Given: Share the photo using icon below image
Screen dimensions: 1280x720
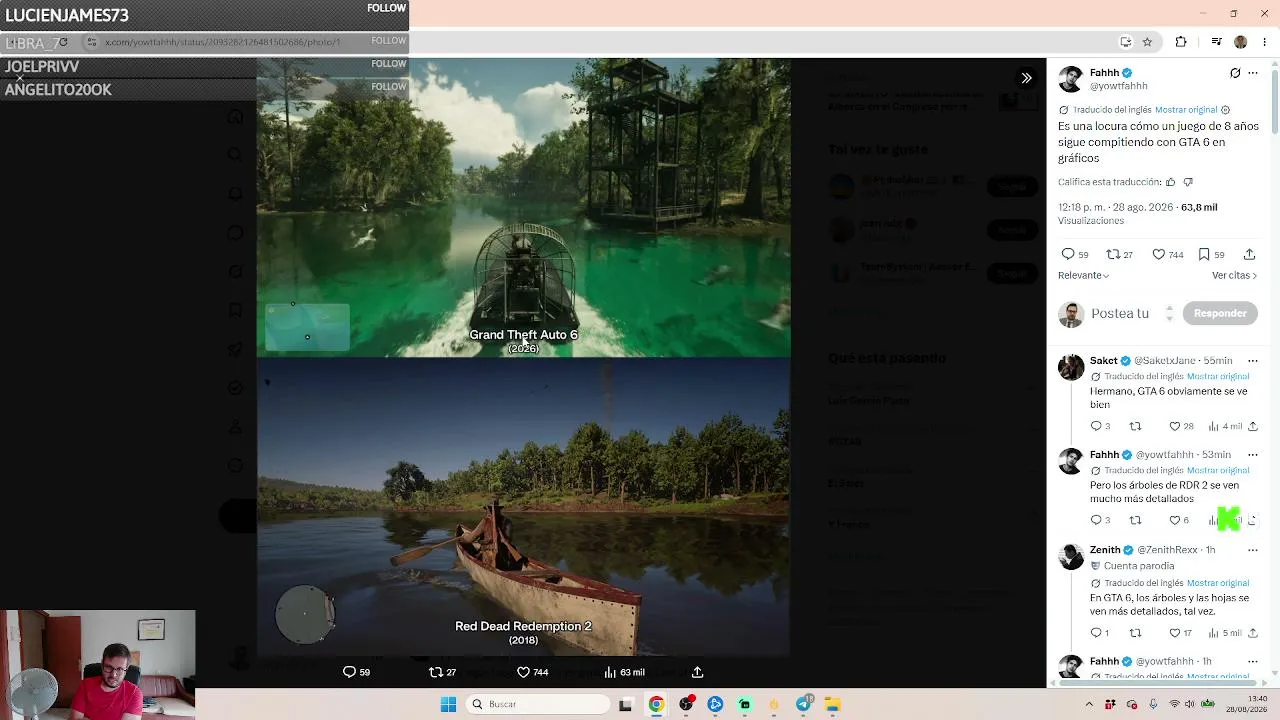Looking at the screenshot, I should point(697,672).
